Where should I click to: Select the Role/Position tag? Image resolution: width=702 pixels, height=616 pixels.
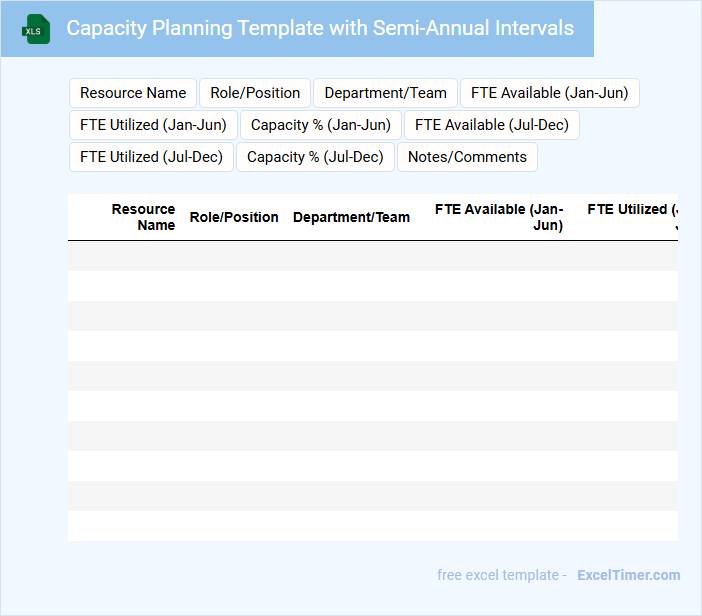(x=255, y=93)
